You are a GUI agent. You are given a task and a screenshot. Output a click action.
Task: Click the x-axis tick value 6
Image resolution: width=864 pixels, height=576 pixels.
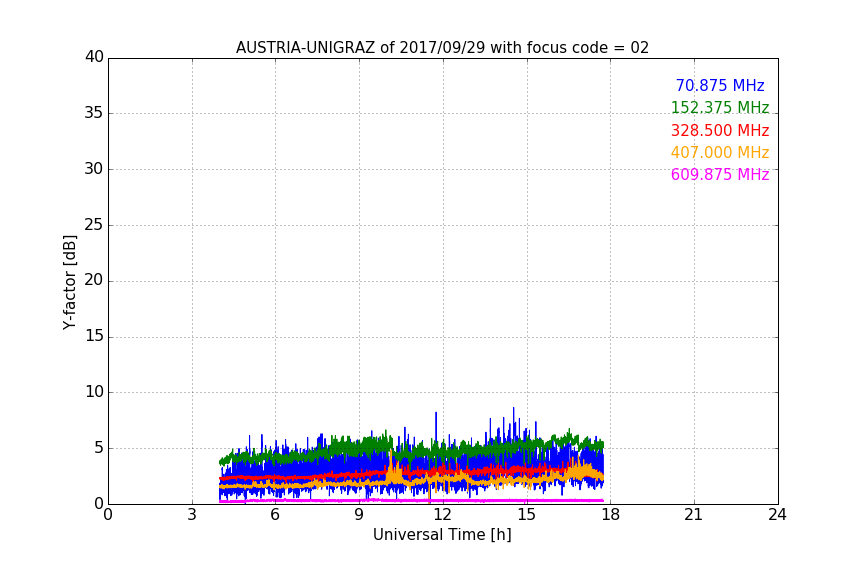[275, 515]
